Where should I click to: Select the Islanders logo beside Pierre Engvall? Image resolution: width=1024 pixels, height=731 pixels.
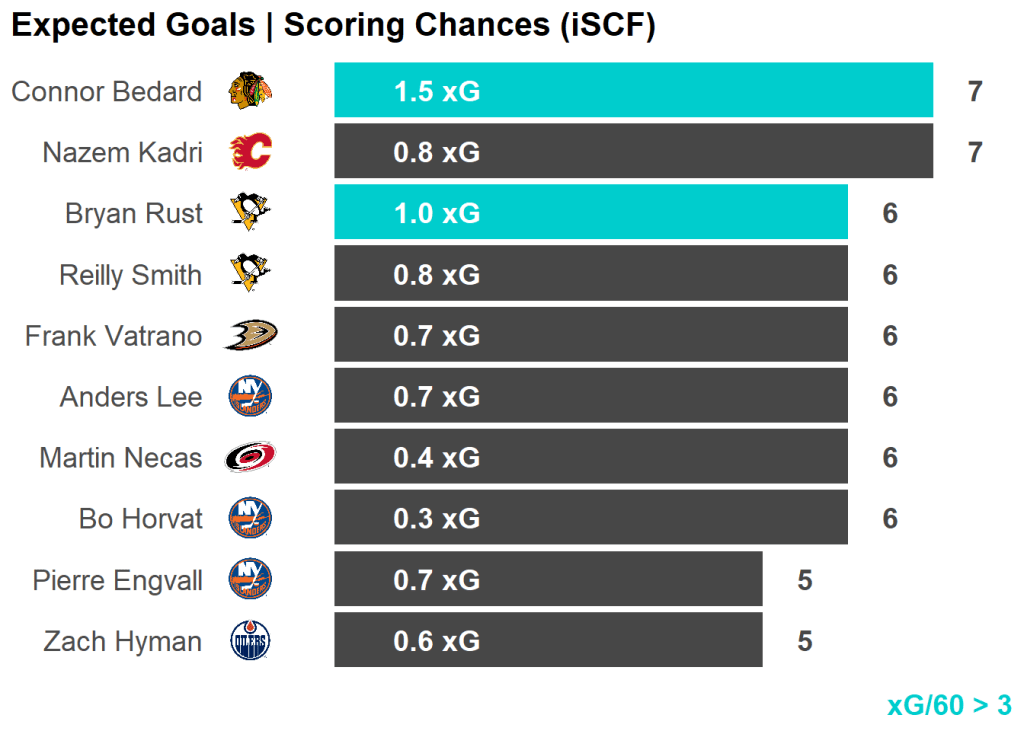tap(250, 580)
